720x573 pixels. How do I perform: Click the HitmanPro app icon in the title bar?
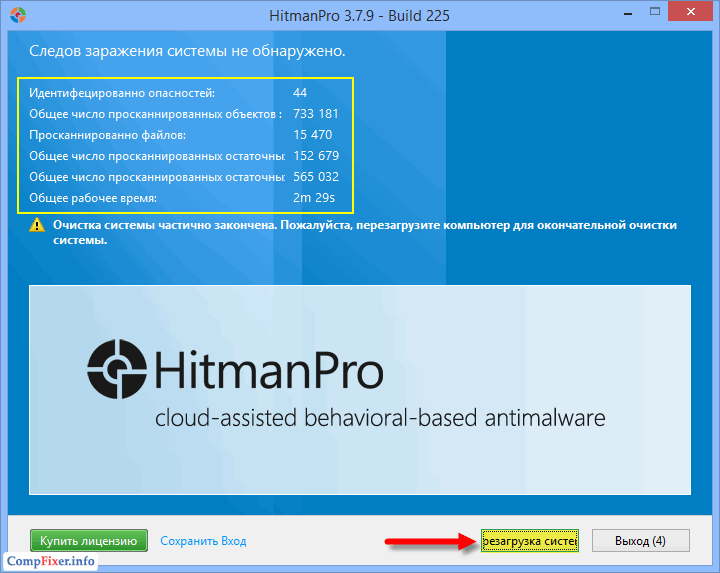tap(18, 15)
